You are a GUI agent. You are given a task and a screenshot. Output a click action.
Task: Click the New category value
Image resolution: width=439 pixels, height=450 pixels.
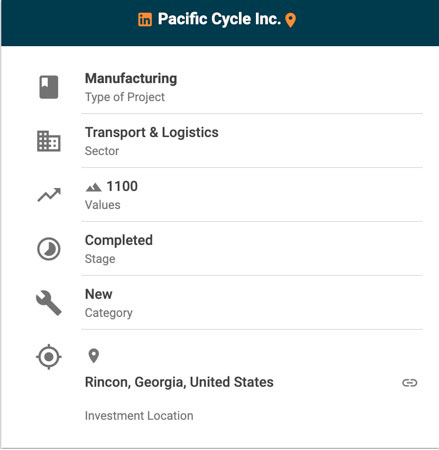tap(99, 294)
